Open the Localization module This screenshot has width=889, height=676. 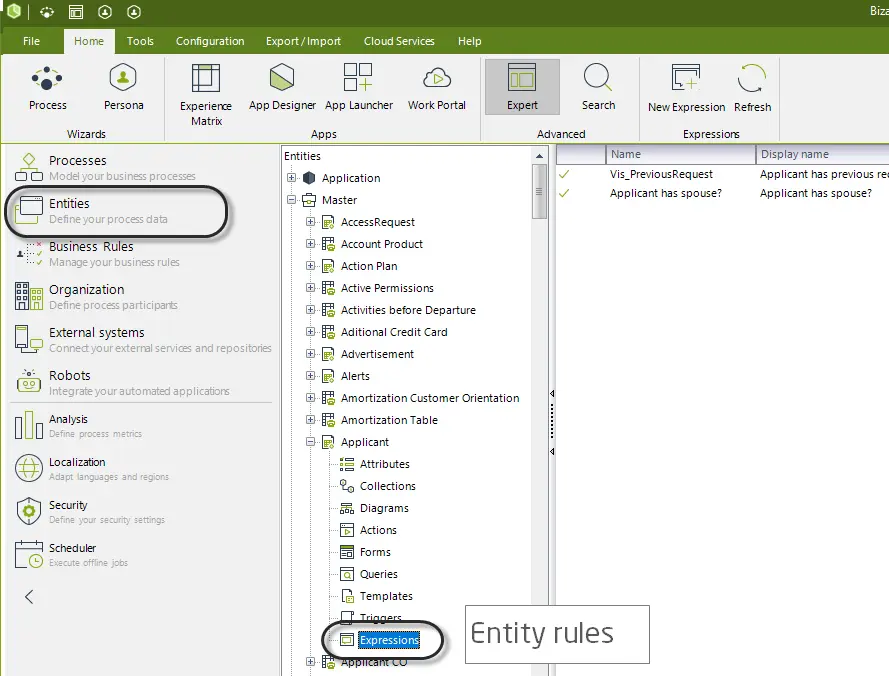(x=92, y=469)
